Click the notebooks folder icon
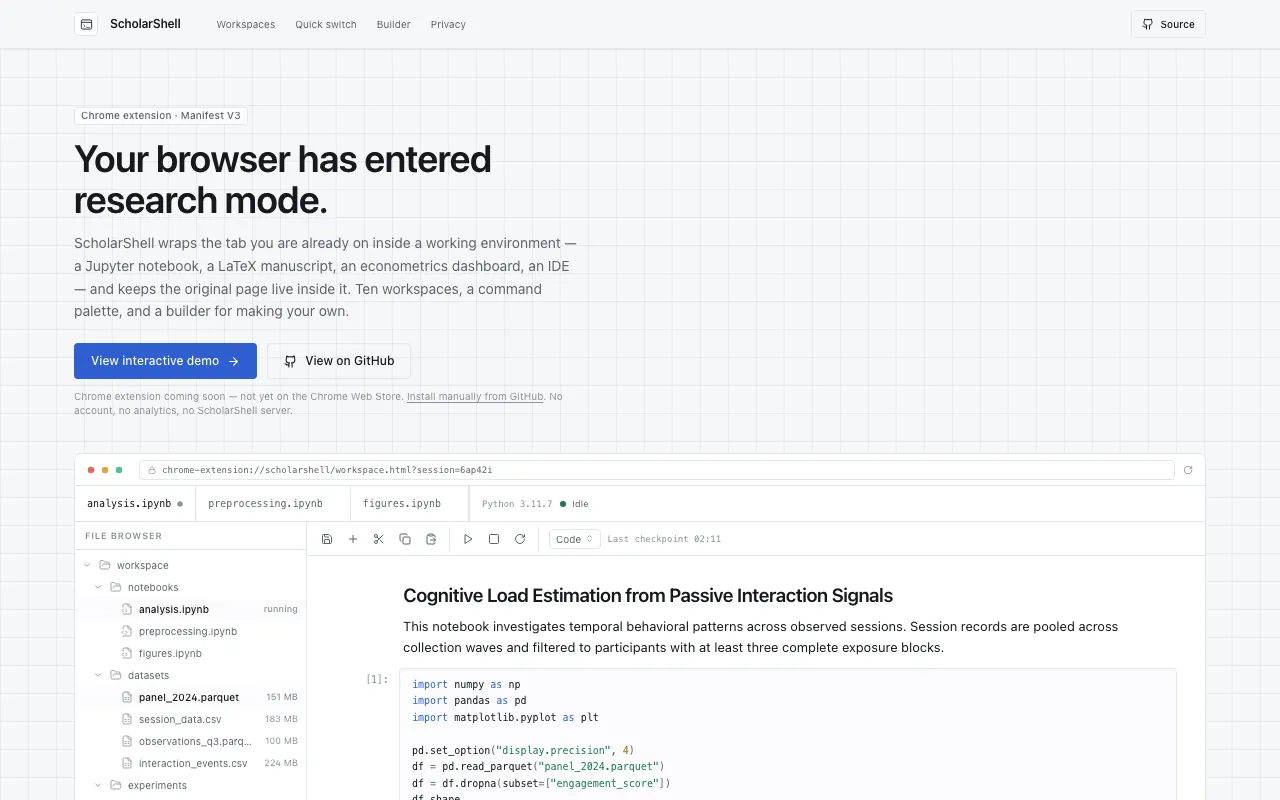Viewport: 1280px width, 800px height. pos(116,587)
